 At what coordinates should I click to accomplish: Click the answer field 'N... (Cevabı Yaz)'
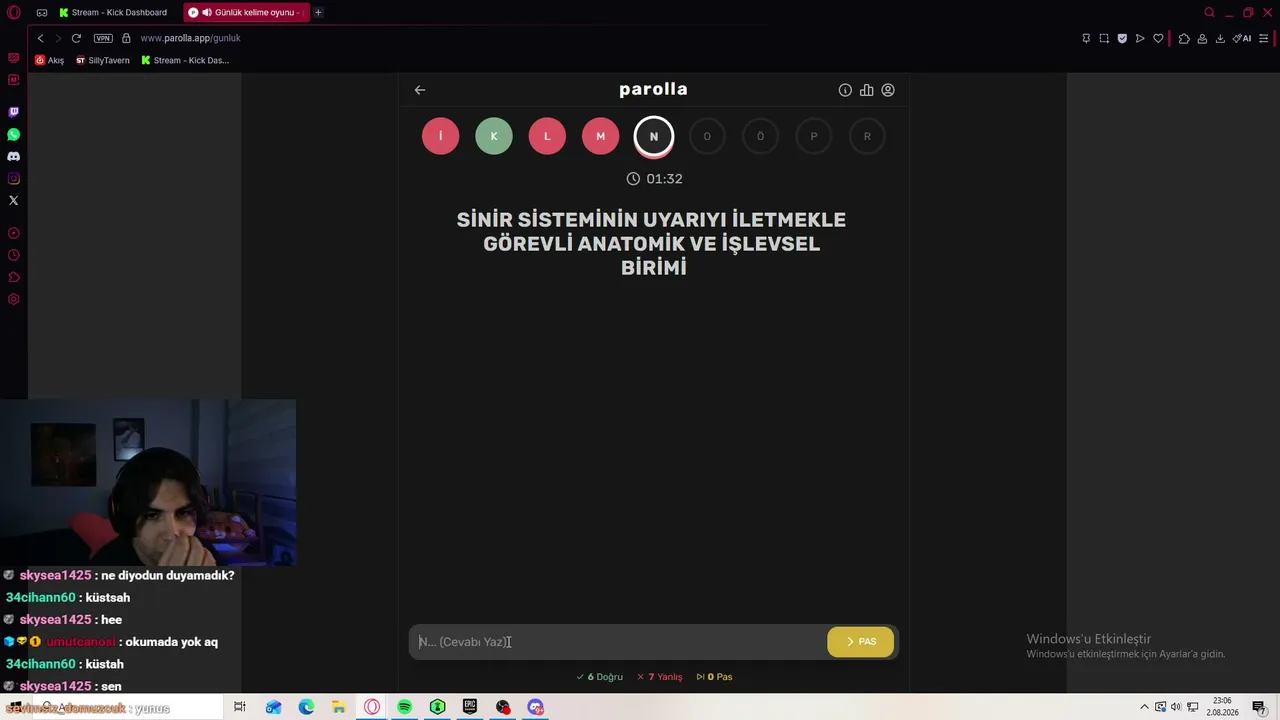618,642
